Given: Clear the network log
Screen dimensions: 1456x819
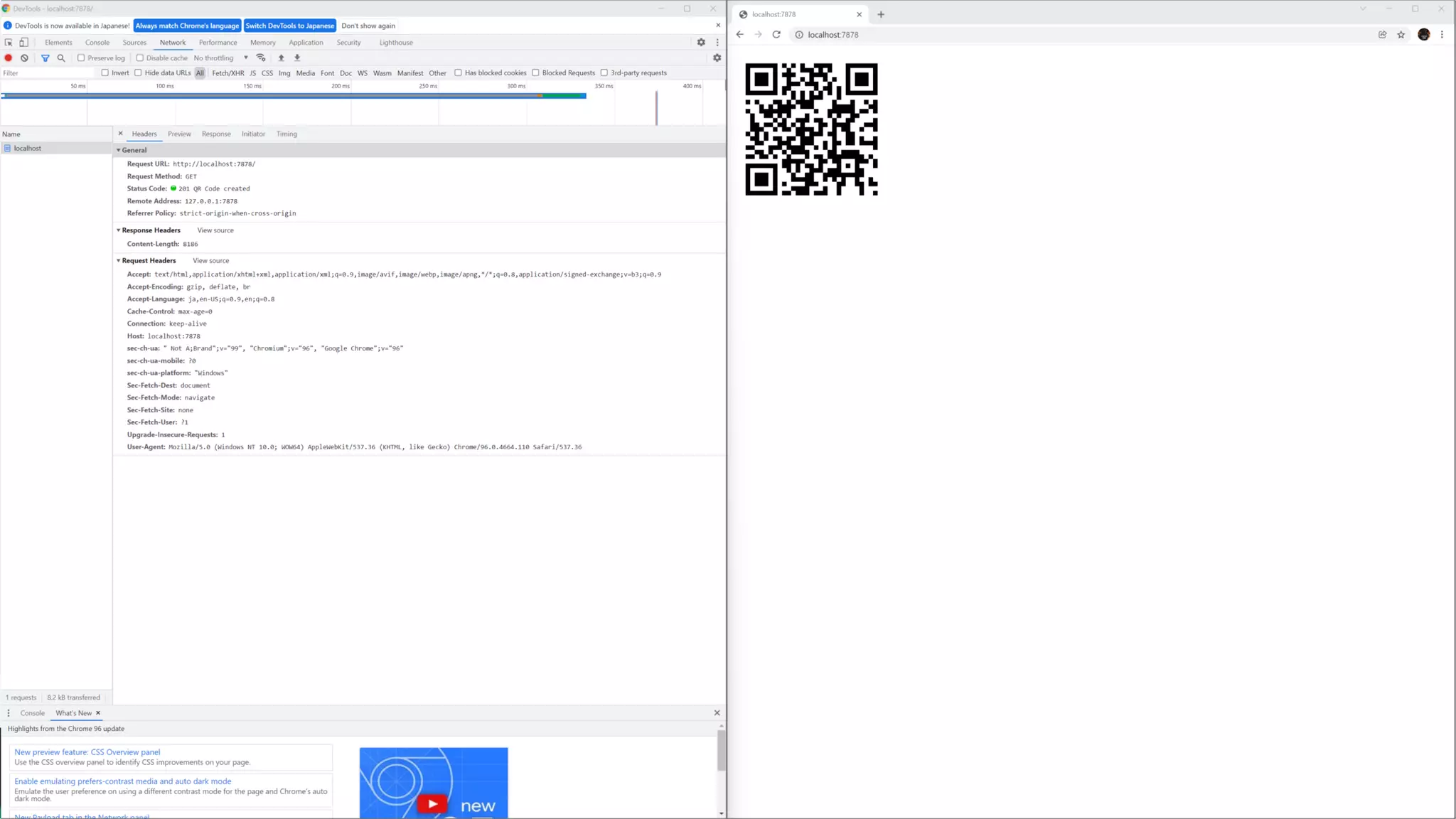Looking at the screenshot, I should [24, 58].
